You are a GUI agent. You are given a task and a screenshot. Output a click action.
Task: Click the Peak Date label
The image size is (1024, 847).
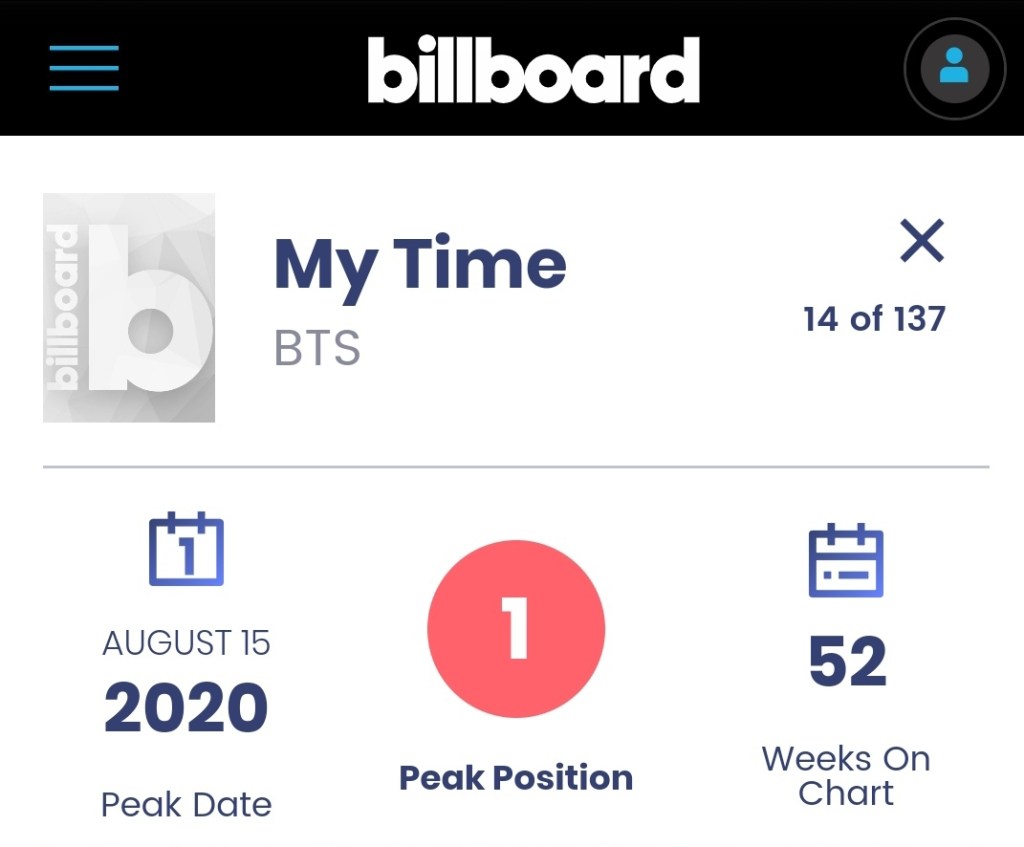coord(186,804)
